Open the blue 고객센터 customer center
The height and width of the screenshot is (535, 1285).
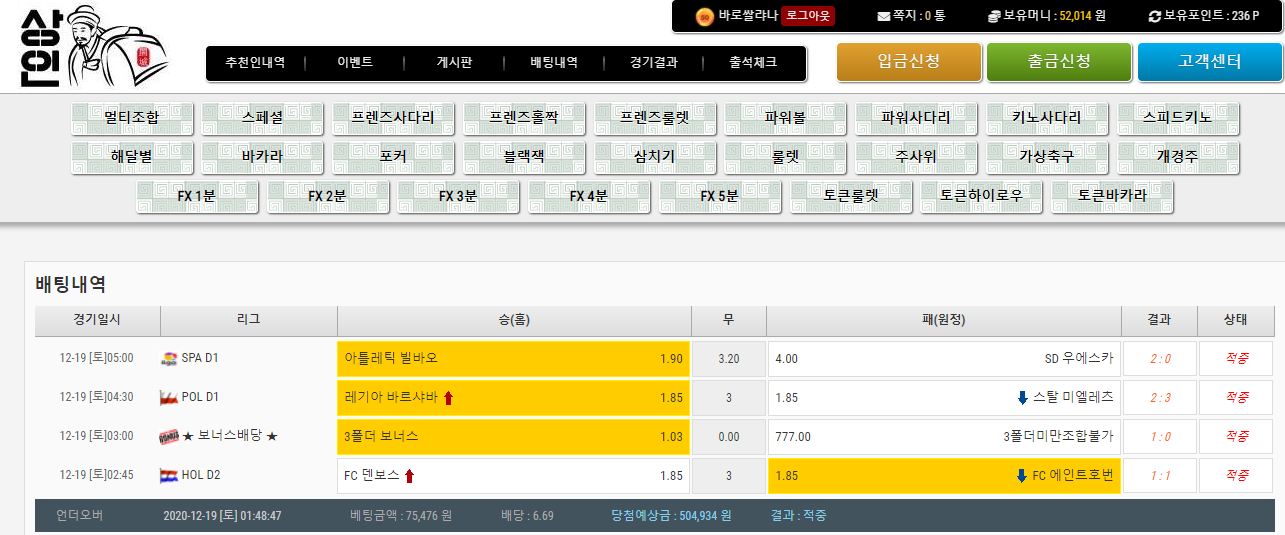pyautogui.click(x=1209, y=62)
